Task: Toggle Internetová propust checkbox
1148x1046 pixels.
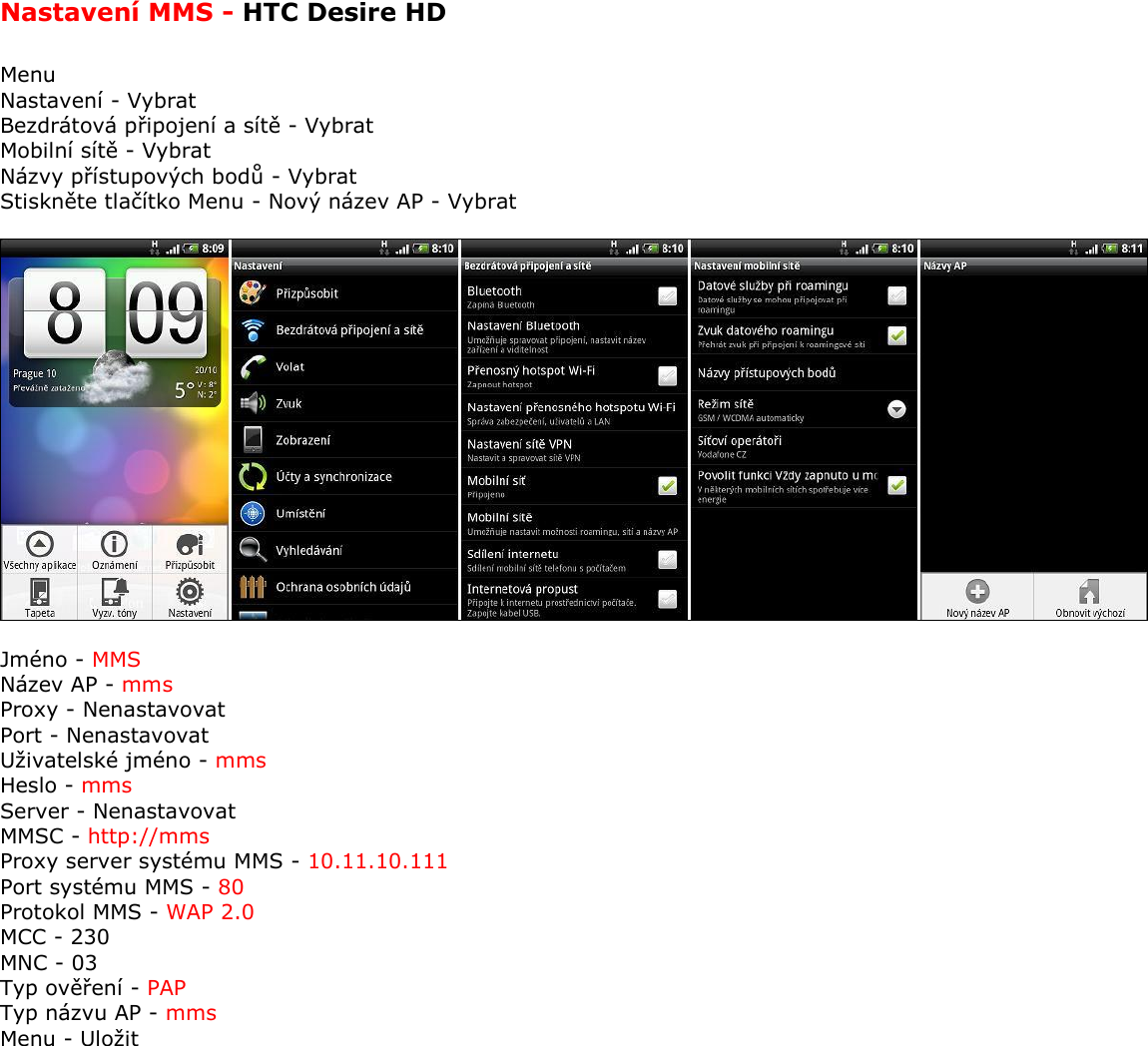Action: click(667, 600)
